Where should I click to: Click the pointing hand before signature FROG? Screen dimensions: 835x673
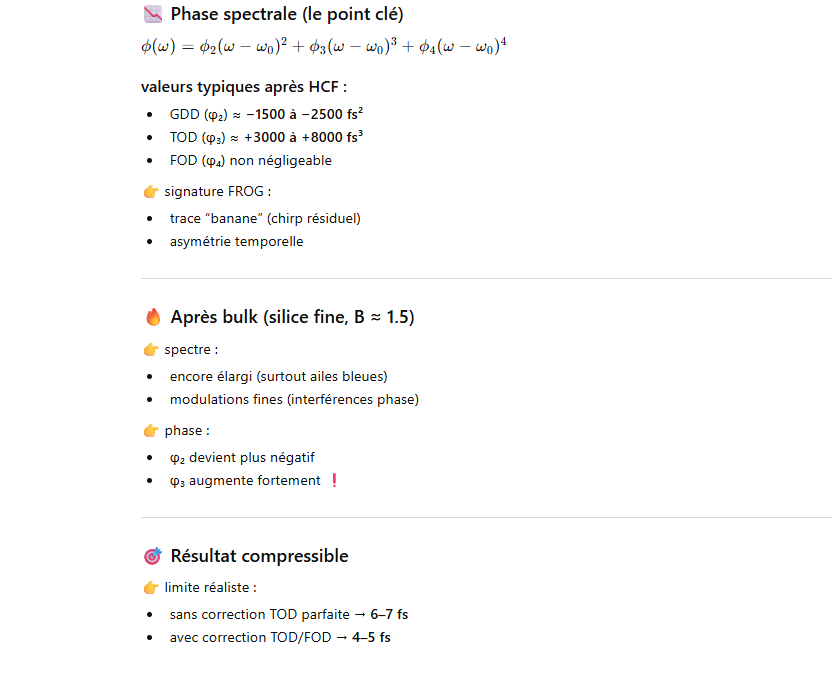151,191
